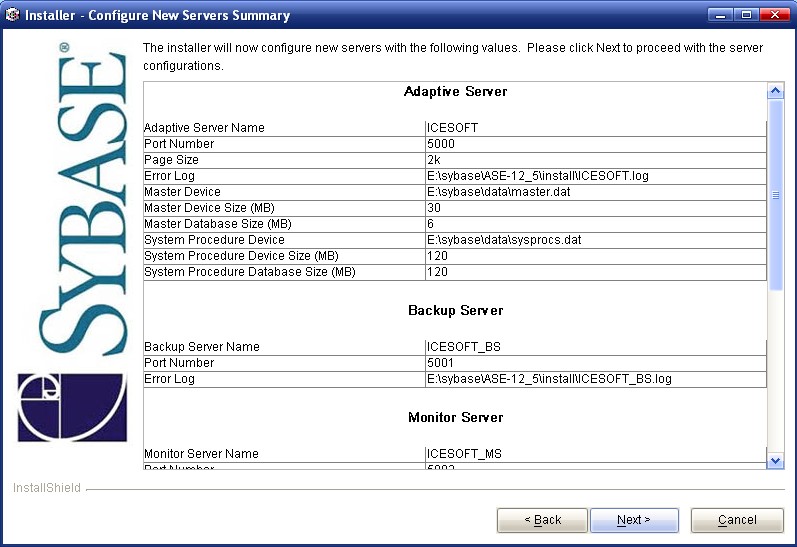
Task: Go back with the Back button
Action: pyautogui.click(x=543, y=520)
